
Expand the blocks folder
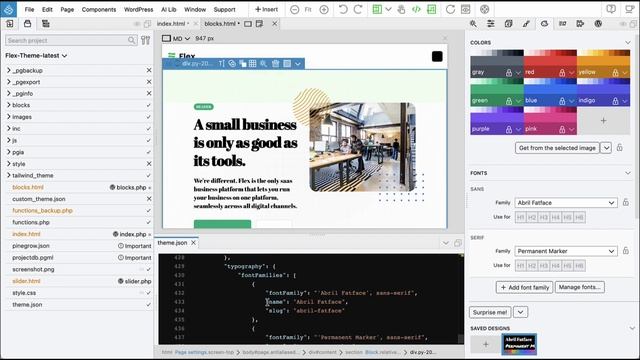[x=9, y=105]
